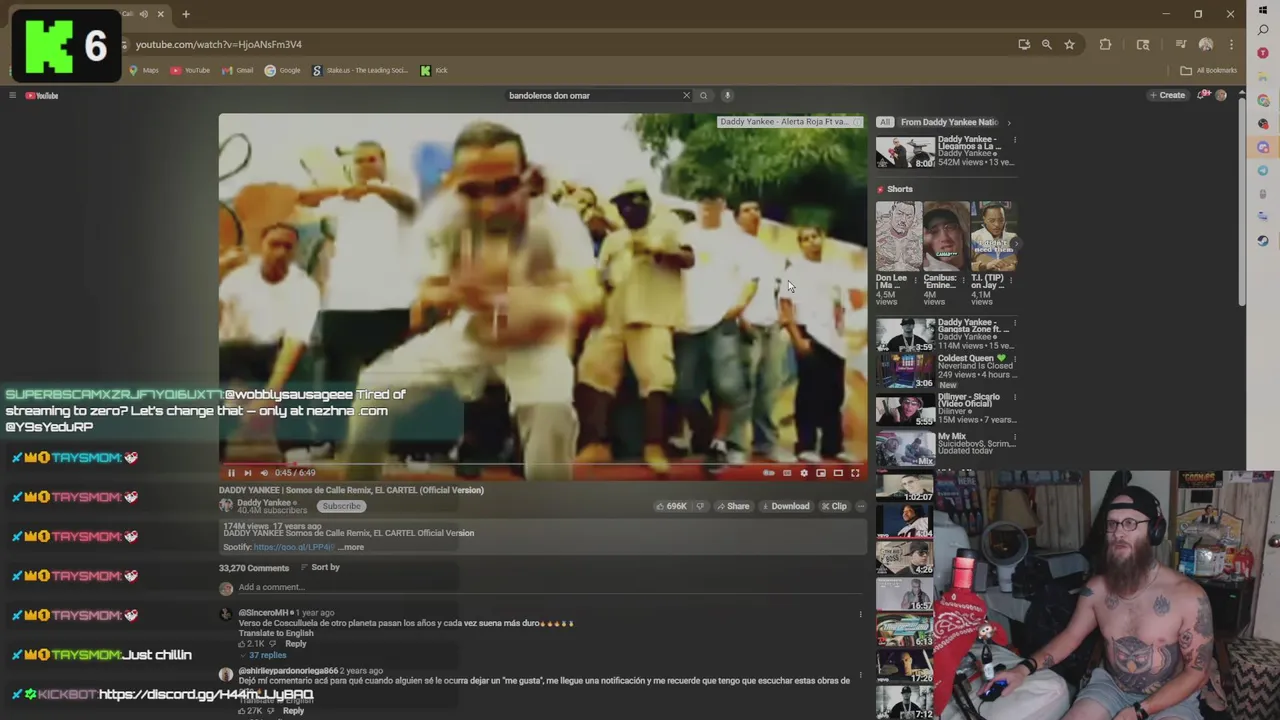Search with the magnifier button
Image resolution: width=1280 pixels, height=720 pixels.
coord(703,95)
